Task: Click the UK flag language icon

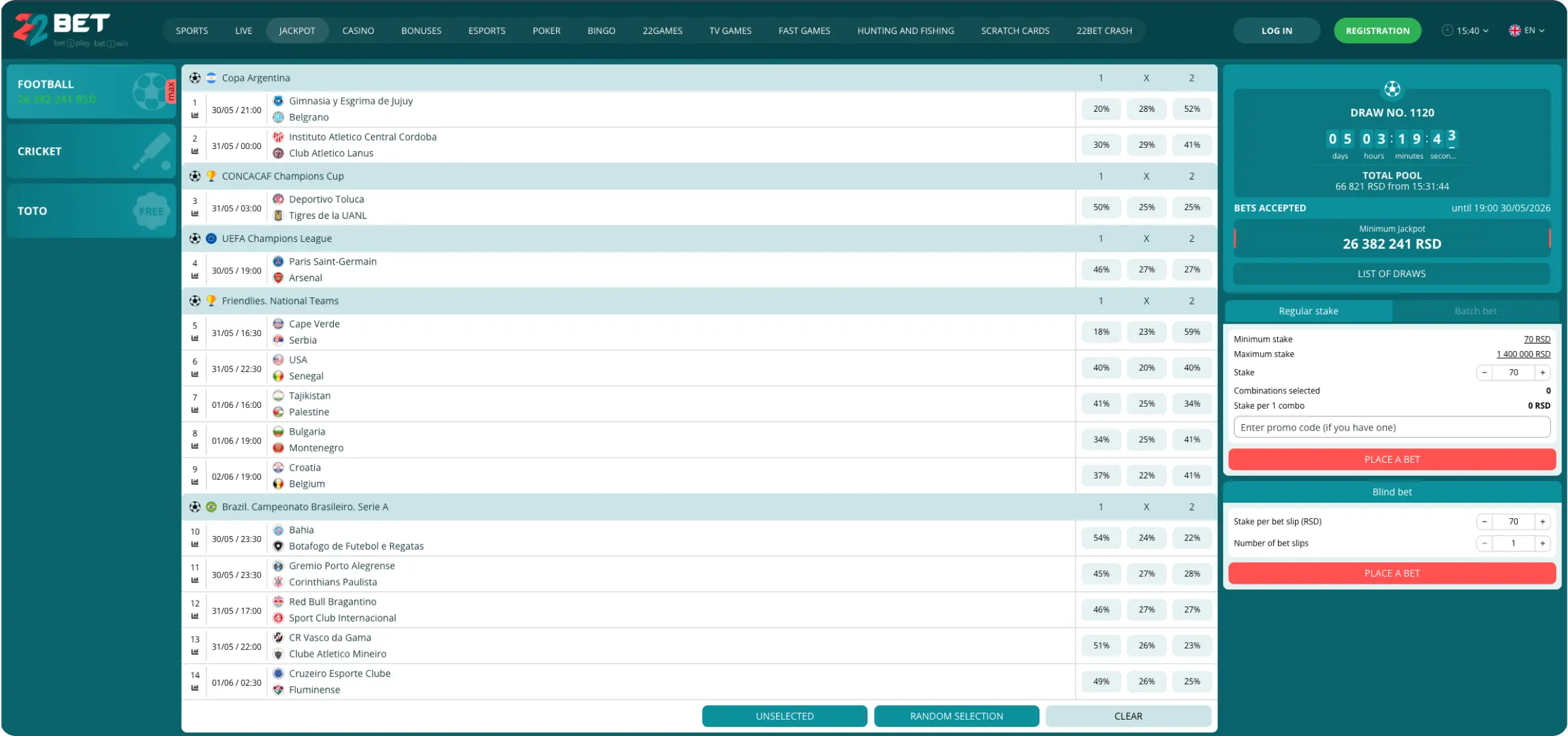Action: (1514, 31)
